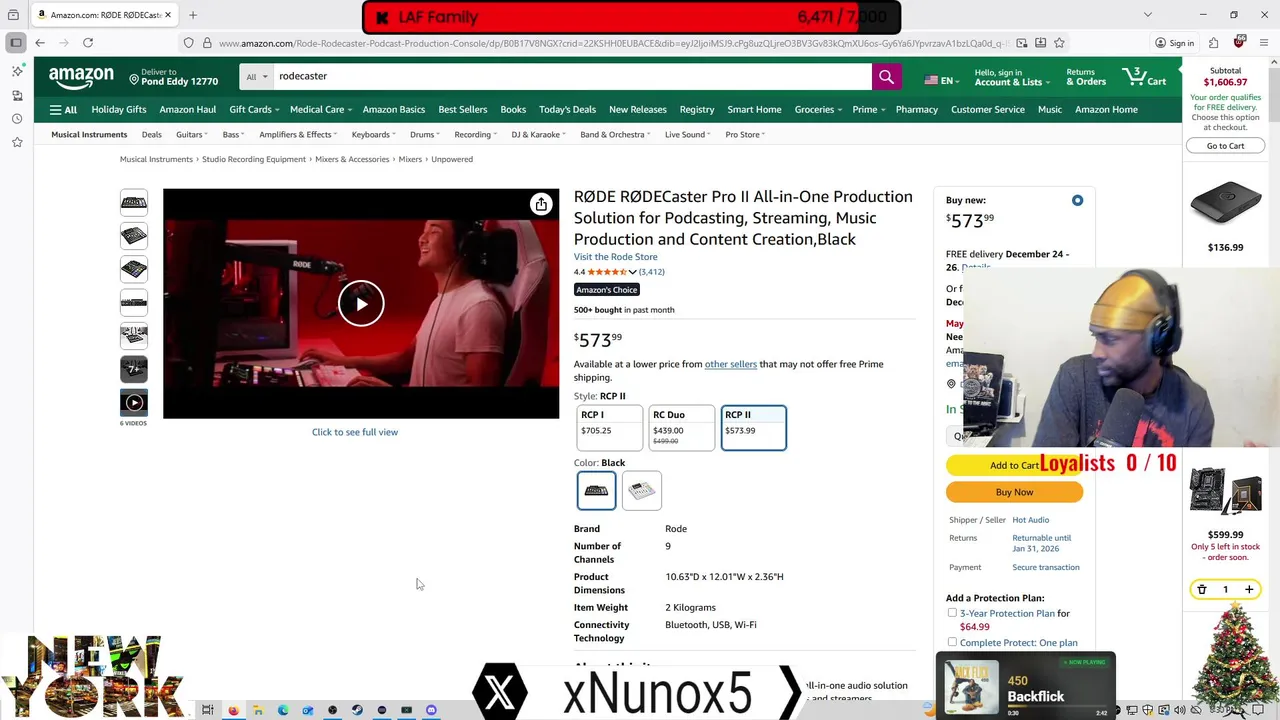Viewport: 1280px width, 720px height.
Task: Expand the Gift Cards dropdown
Action: click(253, 109)
